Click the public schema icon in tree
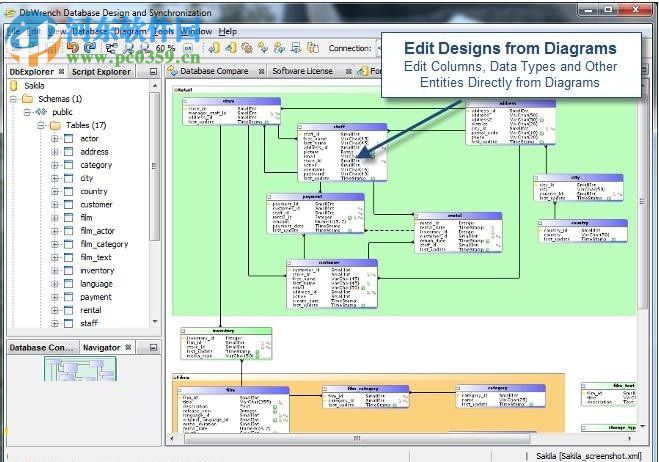This screenshot has height=462, width=659. 41,112
